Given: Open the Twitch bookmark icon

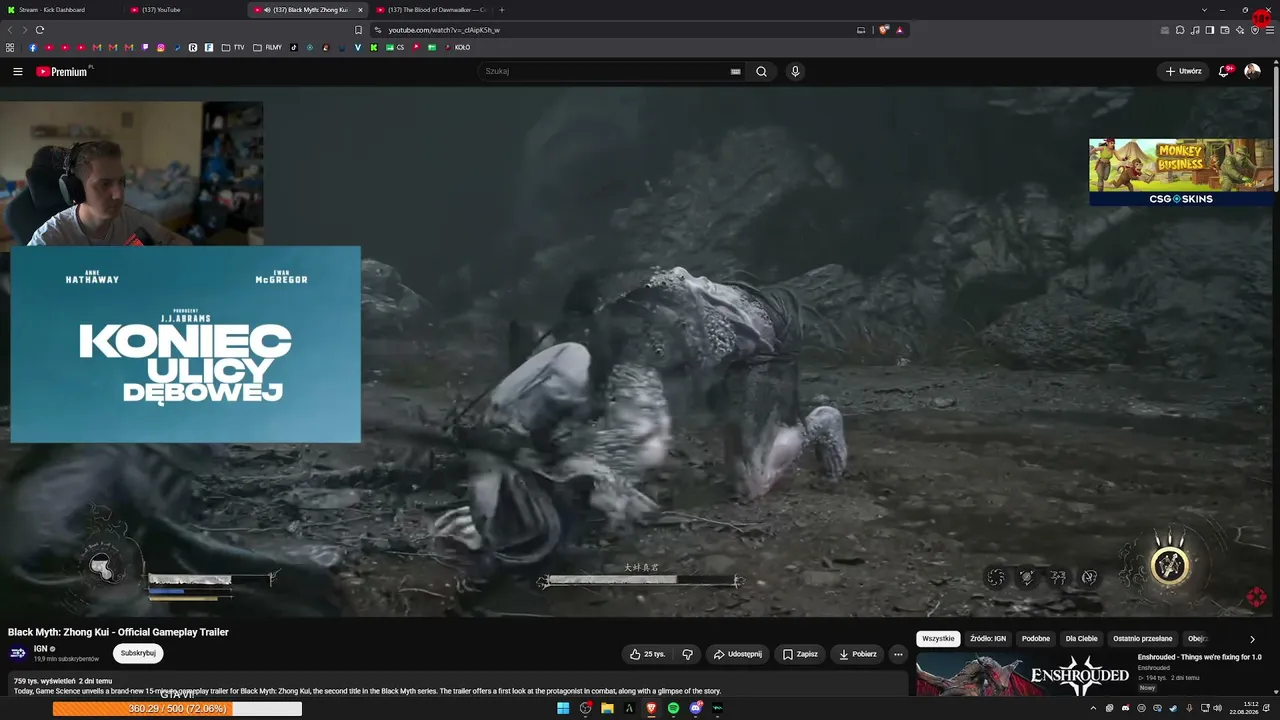Looking at the screenshot, I should coord(145,47).
